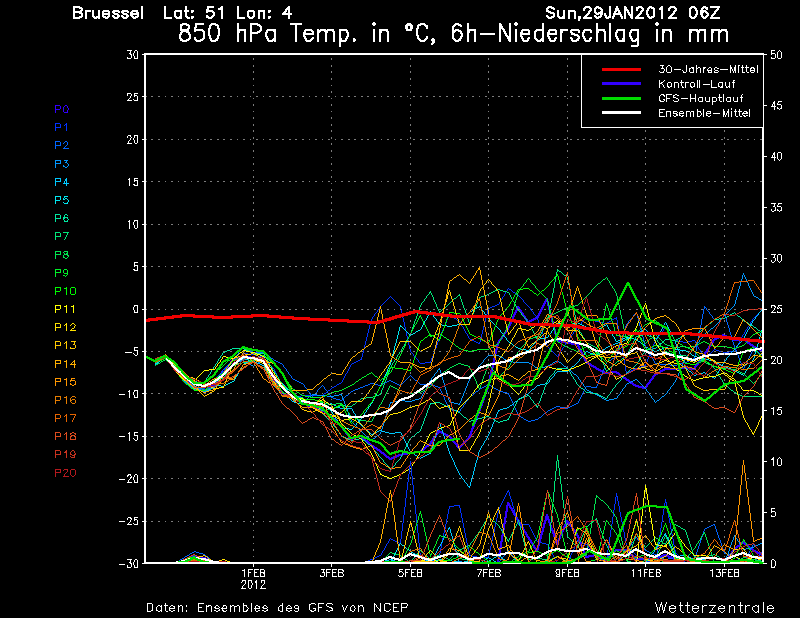Click the 9FEB date axis marker
The image size is (800, 618).
(567, 573)
